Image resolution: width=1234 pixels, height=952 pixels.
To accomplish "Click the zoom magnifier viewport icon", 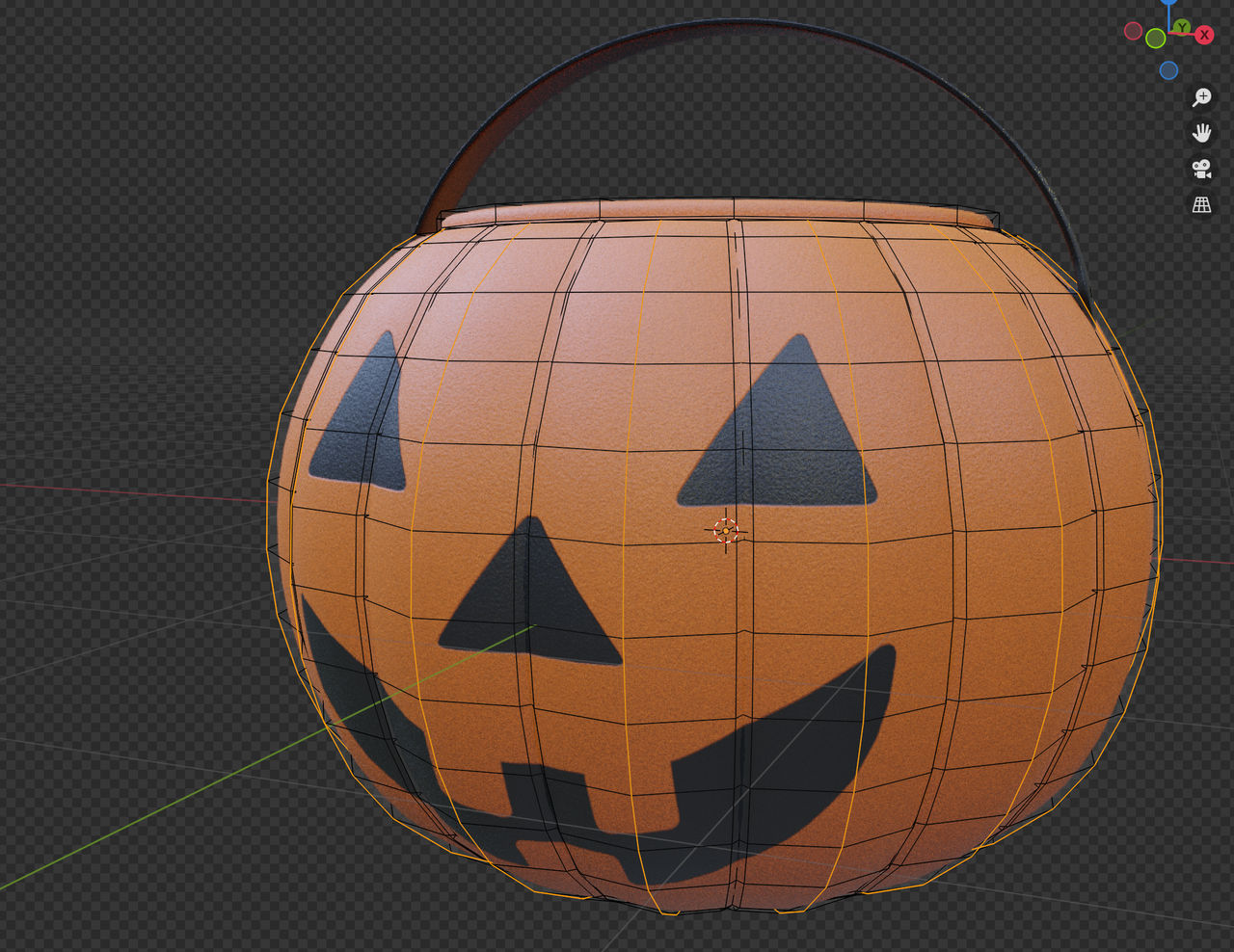I will pyautogui.click(x=1201, y=97).
